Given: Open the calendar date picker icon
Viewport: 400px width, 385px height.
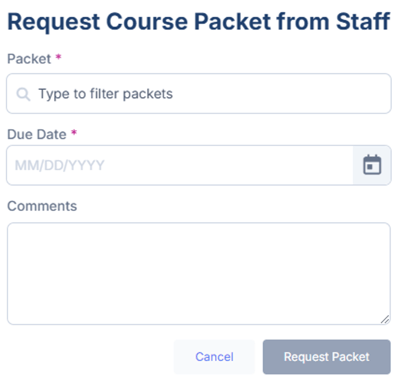Looking at the screenshot, I should pos(372,165).
